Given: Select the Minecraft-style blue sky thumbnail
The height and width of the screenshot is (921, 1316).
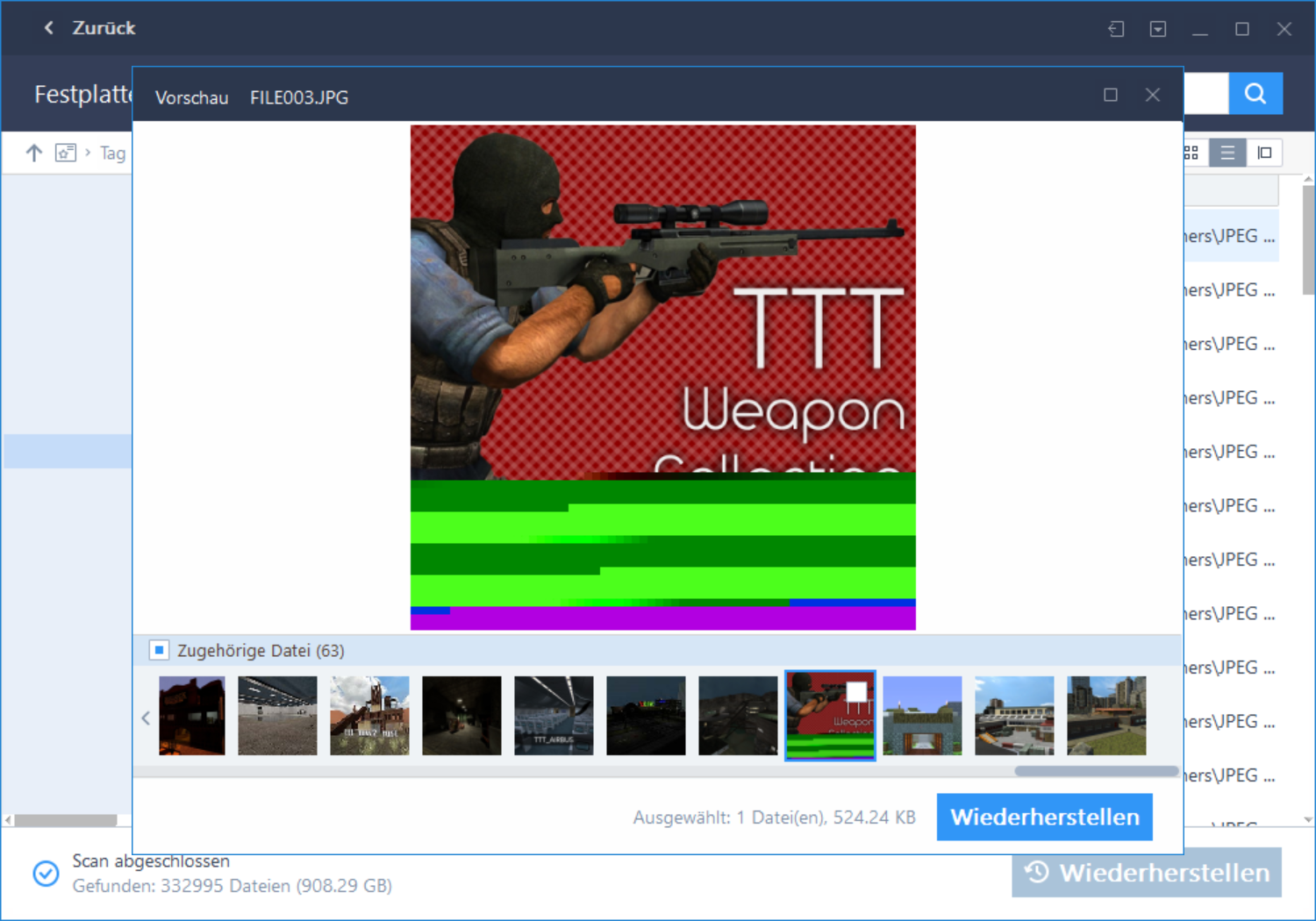Looking at the screenshot, I should [x=922, y=716].
